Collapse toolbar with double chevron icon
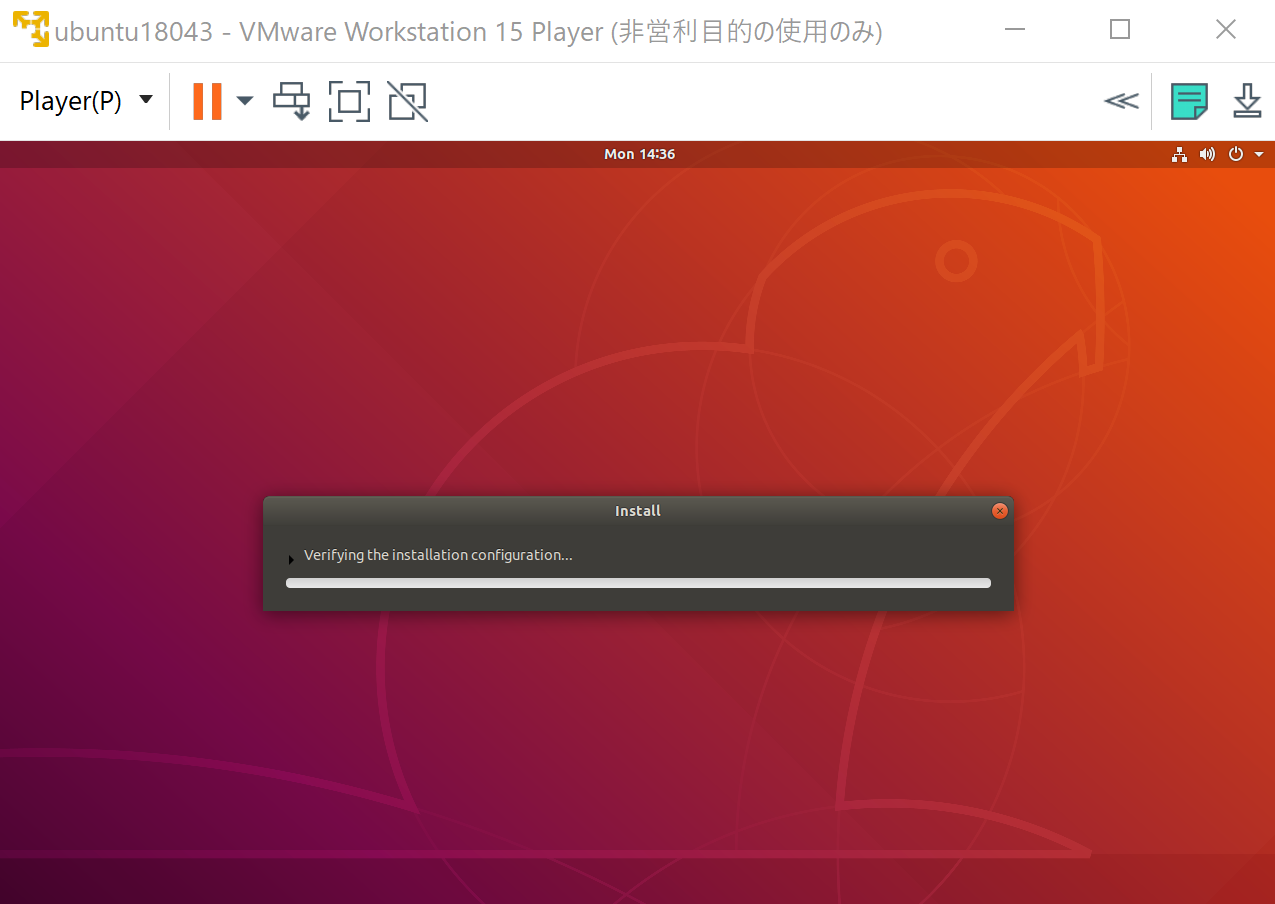Image resolution: width=1275 pixels, height=904 pixels. click(x=1121, y=101)
